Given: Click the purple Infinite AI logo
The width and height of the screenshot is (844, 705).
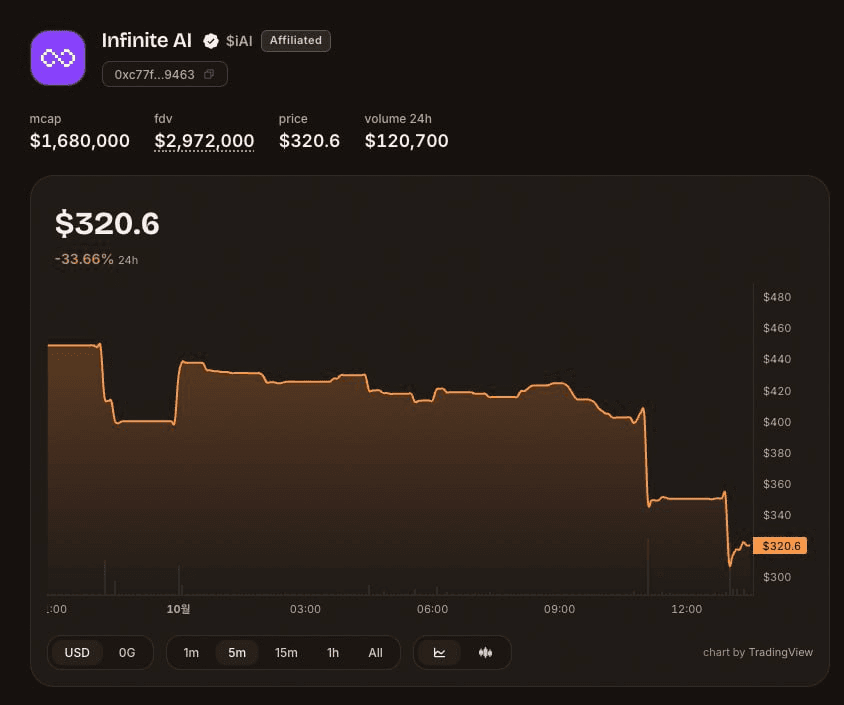Looking at the screenshot, I should (58, 58).
